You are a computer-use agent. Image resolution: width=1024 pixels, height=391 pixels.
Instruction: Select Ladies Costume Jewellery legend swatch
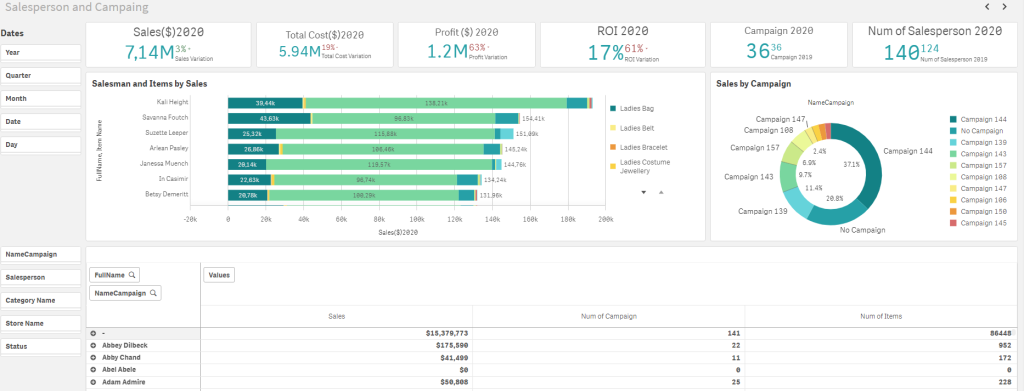tap(612, 166)
